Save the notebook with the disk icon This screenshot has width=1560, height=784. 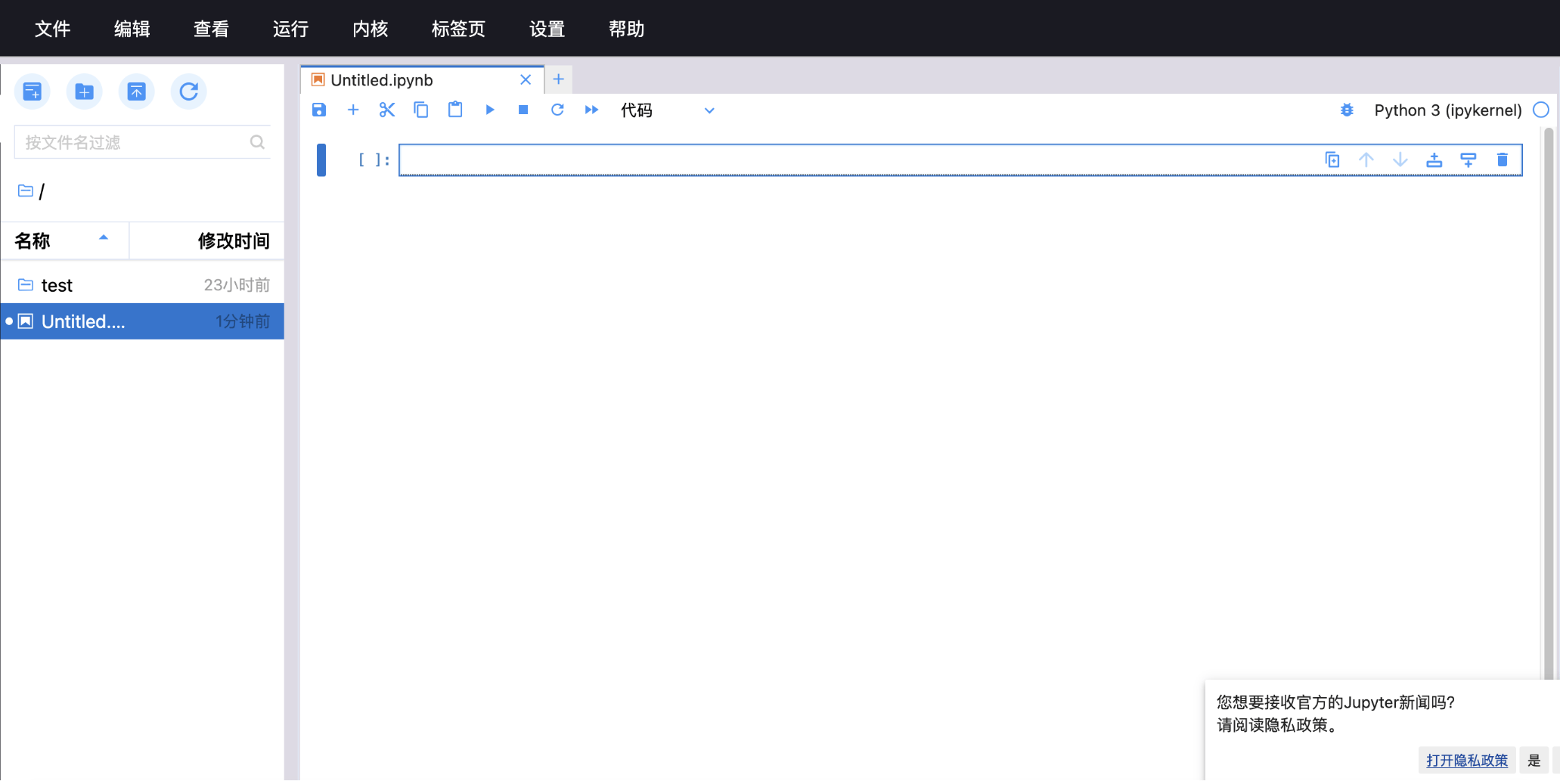[x=319, y=110]
